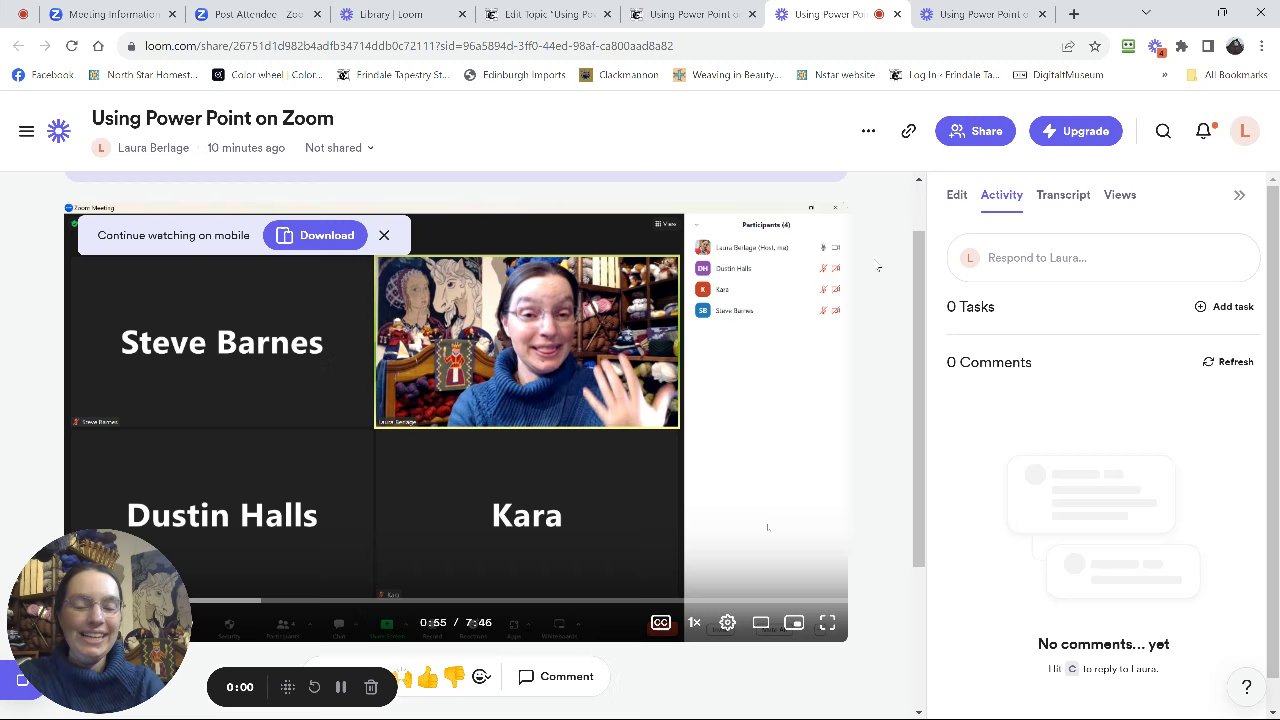Viewport: 1280px width, 720px height.
Task: Click the Comment button
Action: [x=556, y=677]
